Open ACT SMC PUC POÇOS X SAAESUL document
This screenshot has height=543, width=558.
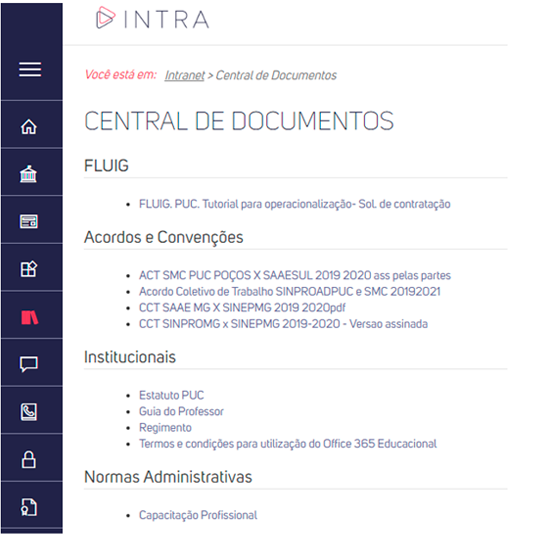click(295, 275)
